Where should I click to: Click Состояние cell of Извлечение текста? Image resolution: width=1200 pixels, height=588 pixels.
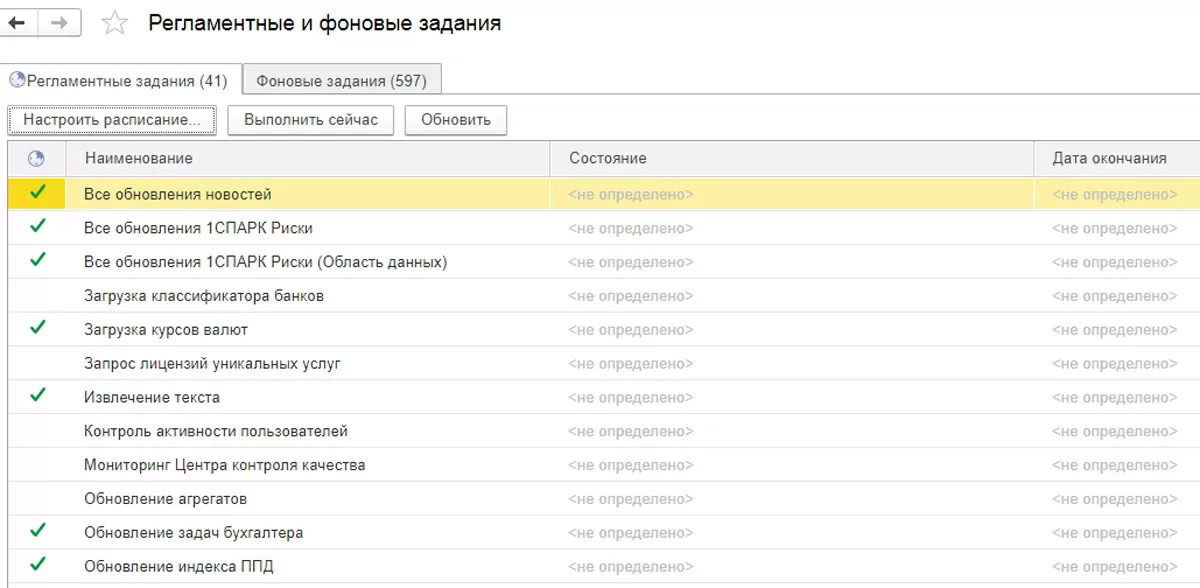tap(792, 397)
